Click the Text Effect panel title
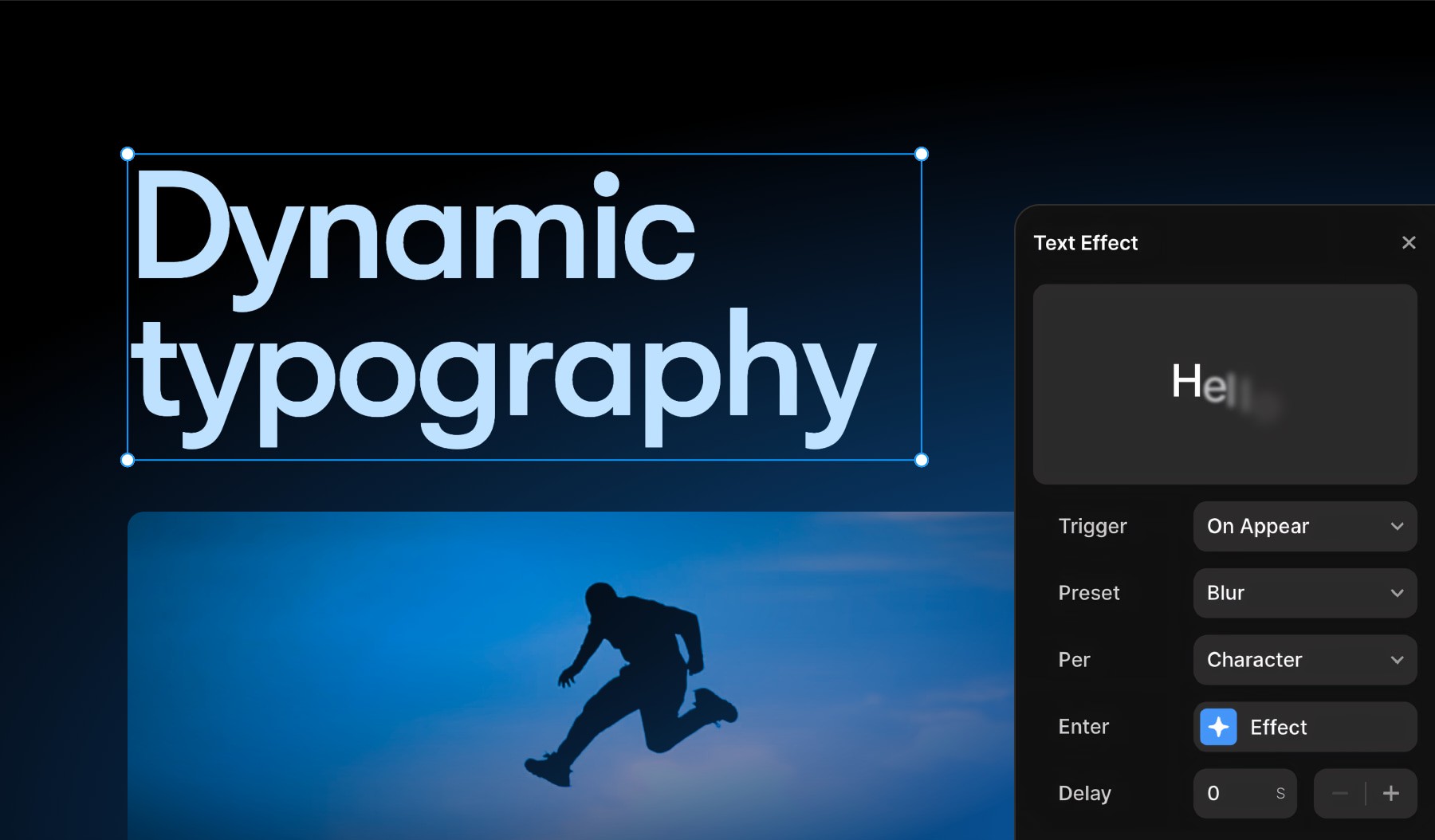Viewport: 1435px width, 840px height. [1086, 242]
